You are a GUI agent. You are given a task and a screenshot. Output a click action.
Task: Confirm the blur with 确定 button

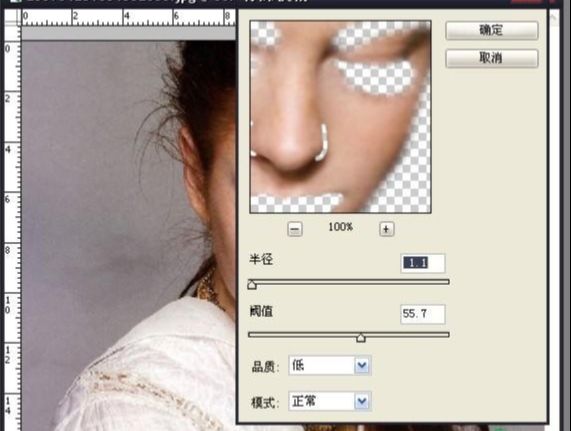(x=492, y=30)
